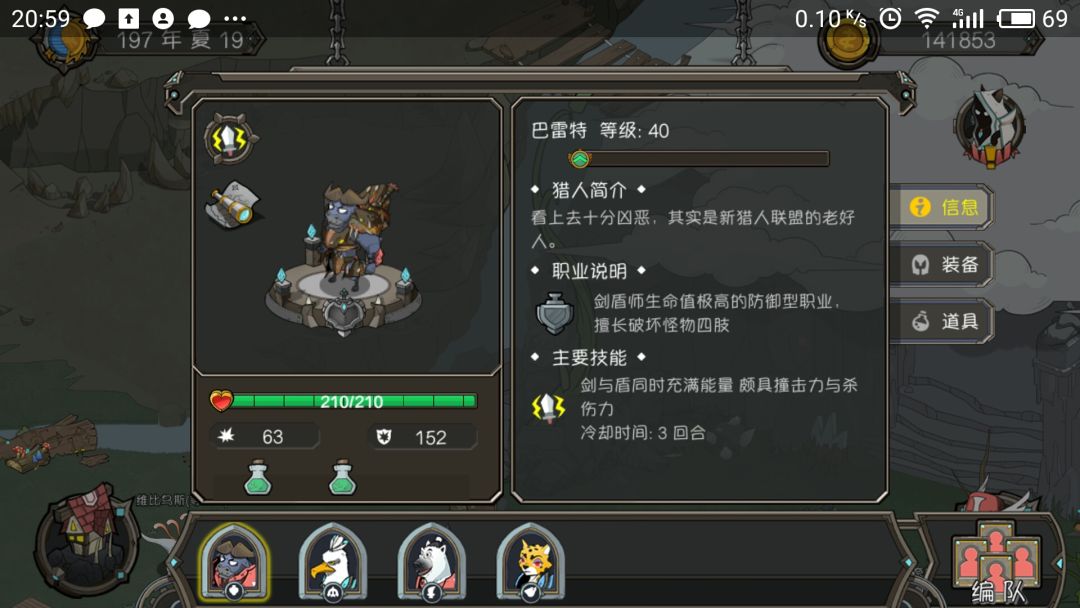Tap the lightning sword skill icon
Screen dimensions: 1080x608
230,139
